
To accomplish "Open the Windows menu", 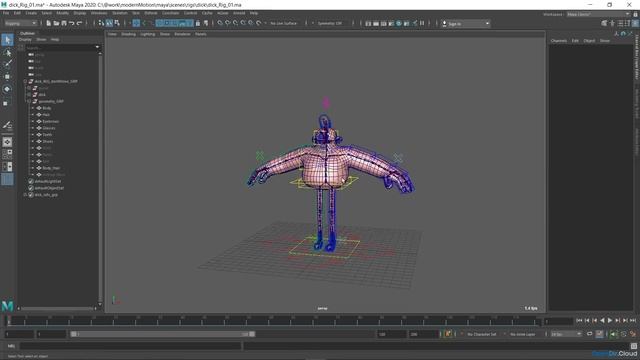I will (99, 13).
